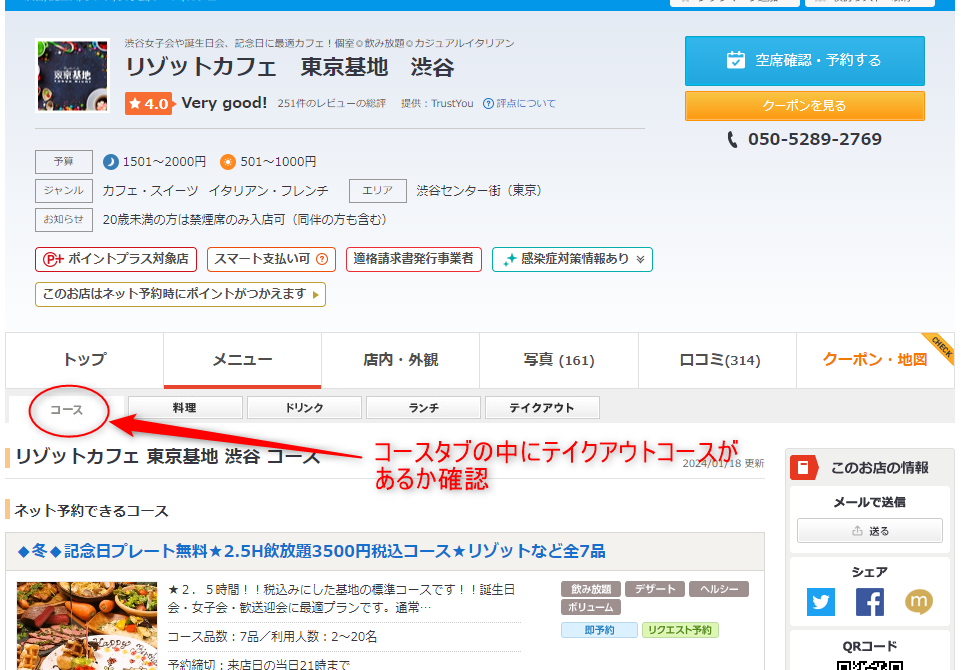The width and height of the screenshot is (963, 670).
Task: Click the 送る mail send button
Action: click(869, 531)
